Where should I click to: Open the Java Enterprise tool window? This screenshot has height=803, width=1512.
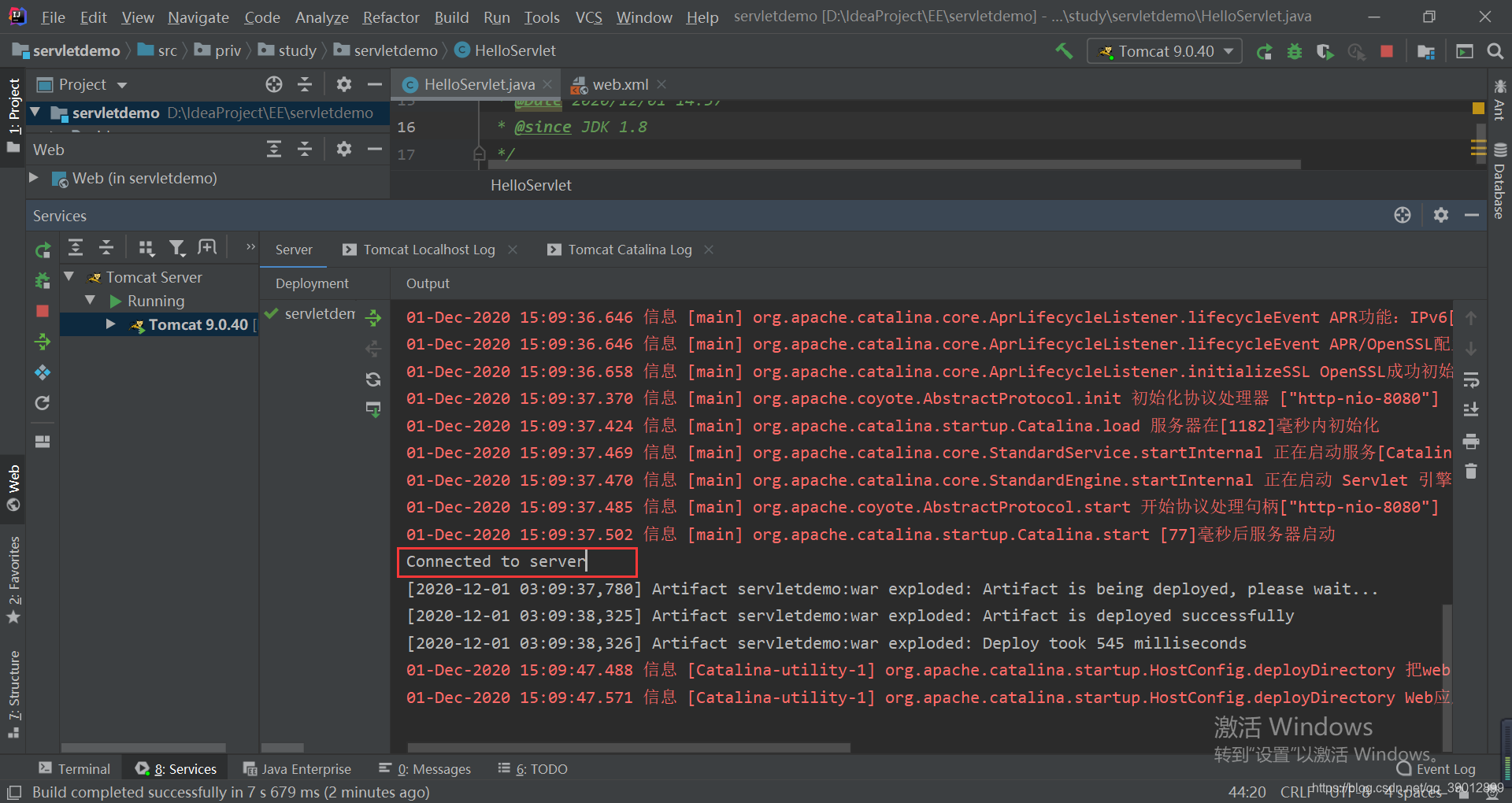[297, 768]
